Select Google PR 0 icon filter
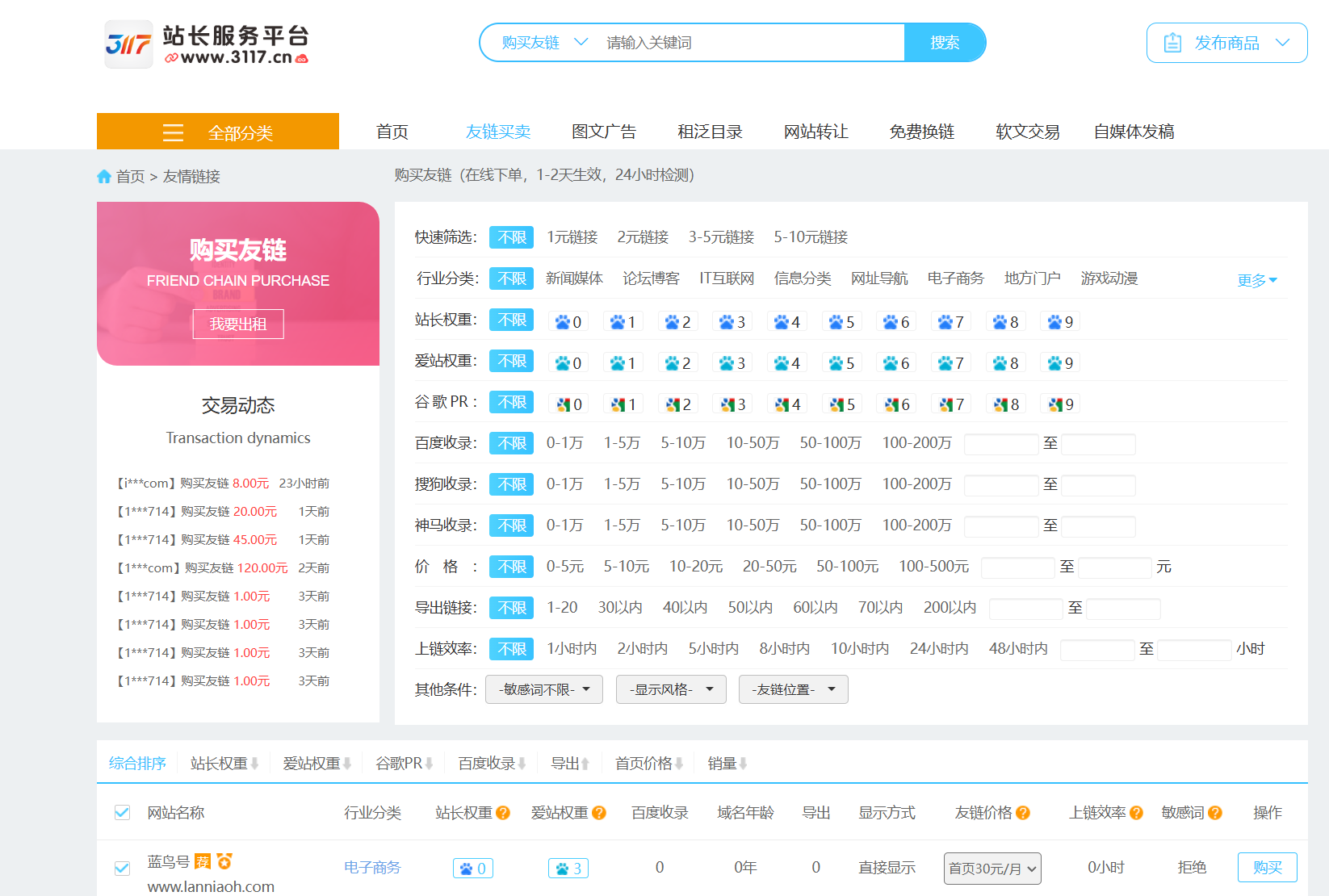 click(568, 403)
